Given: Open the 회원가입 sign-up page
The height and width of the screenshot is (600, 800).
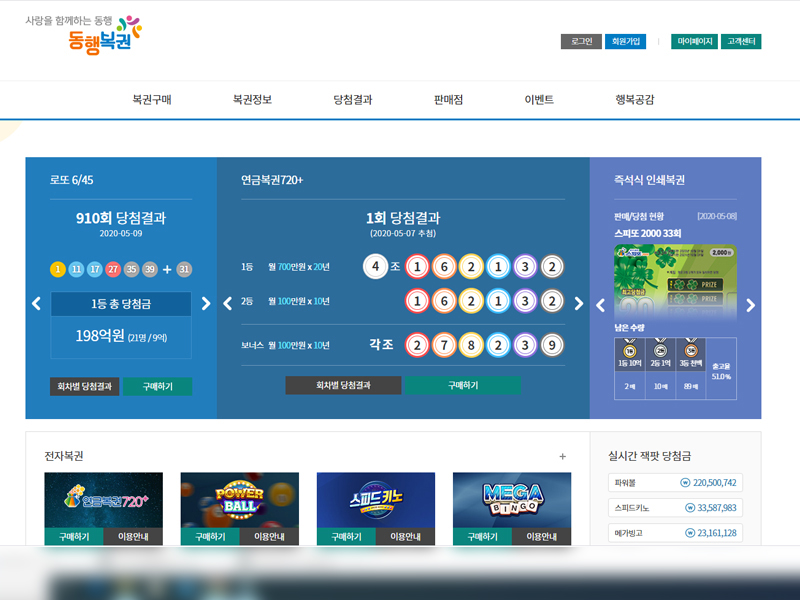Looking at the screenshot, I should pos(626,41).
